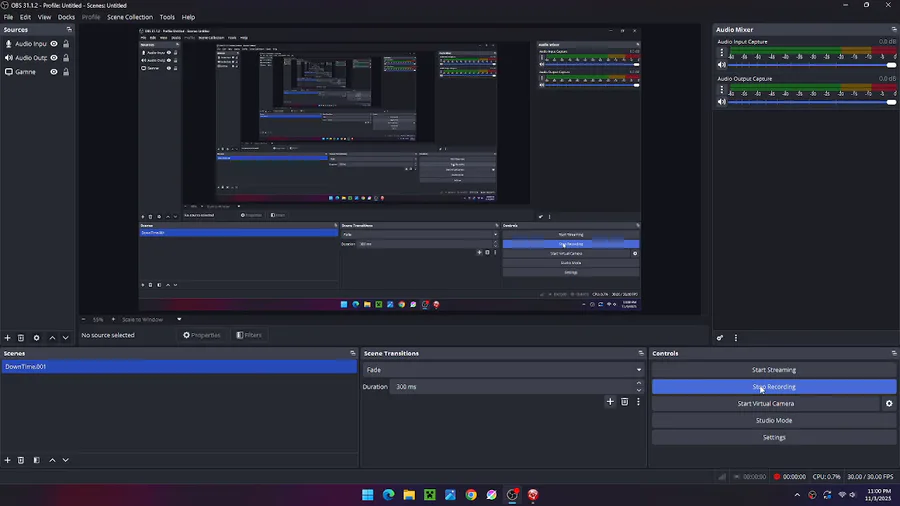Viewport: 900px width, 506px height.
Task: Decrease transition duration with down arrow
Action: 639,390
